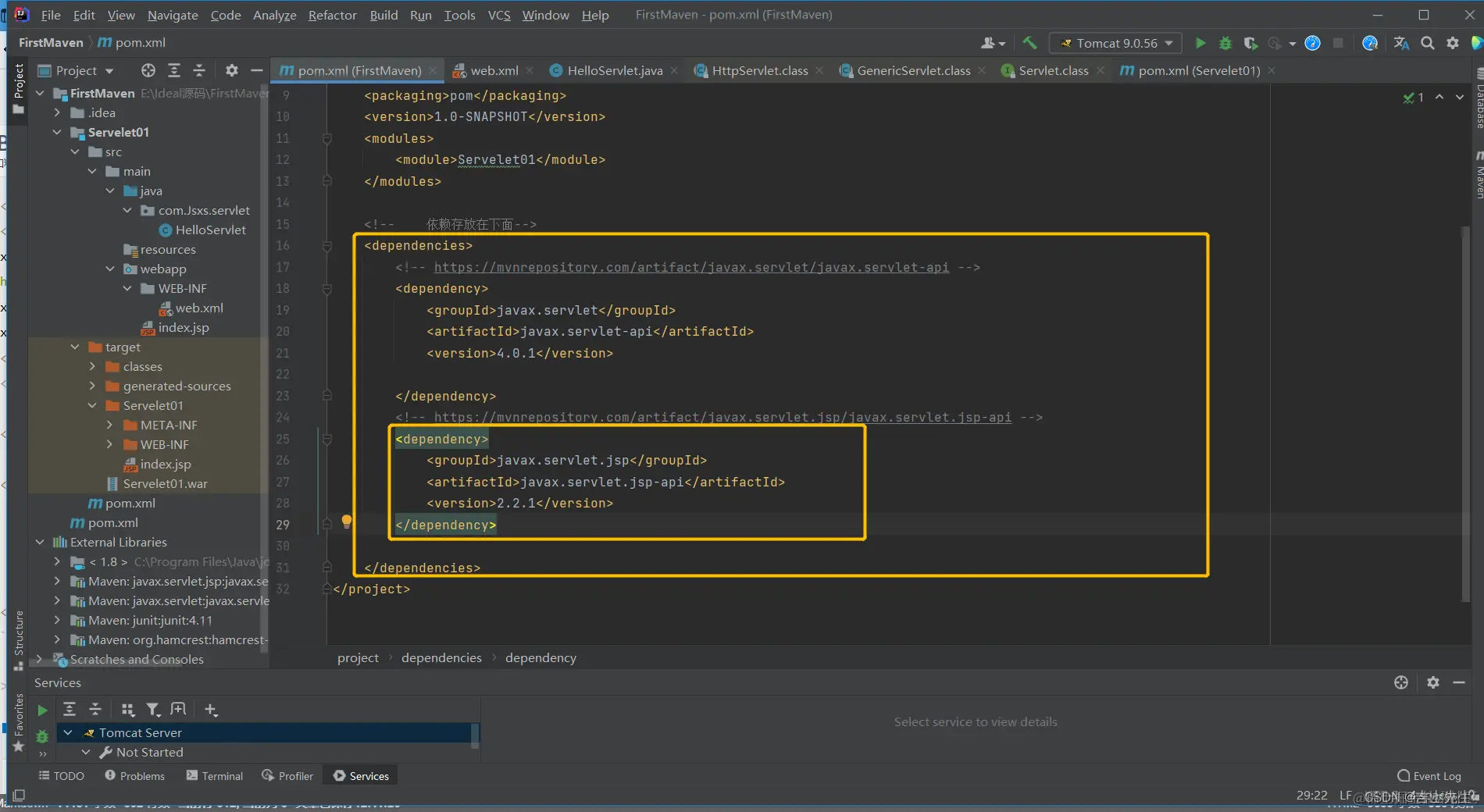Open the translate icon in toolbar

click(1402, 43)
